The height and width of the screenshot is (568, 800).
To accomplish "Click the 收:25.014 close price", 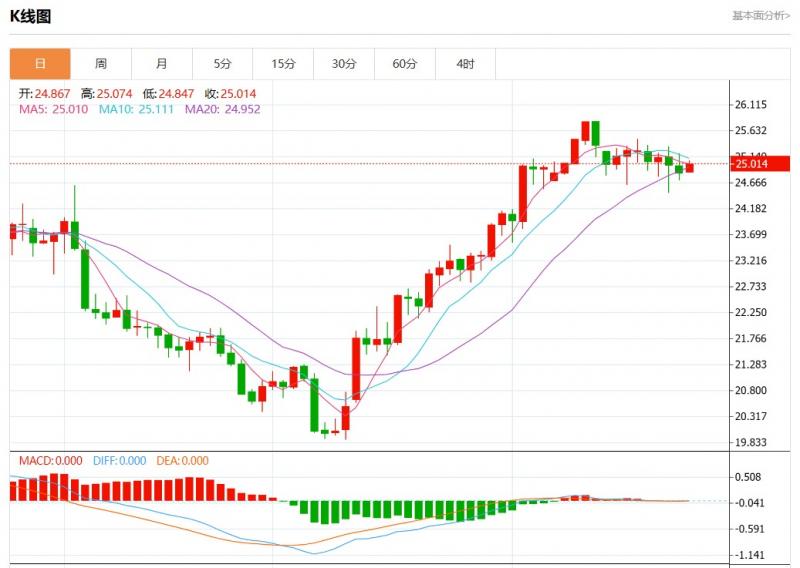I will coord(230,94).
